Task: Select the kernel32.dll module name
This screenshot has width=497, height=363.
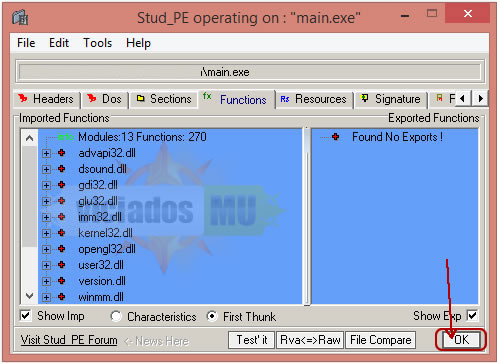Action: [x=105, y=233]
